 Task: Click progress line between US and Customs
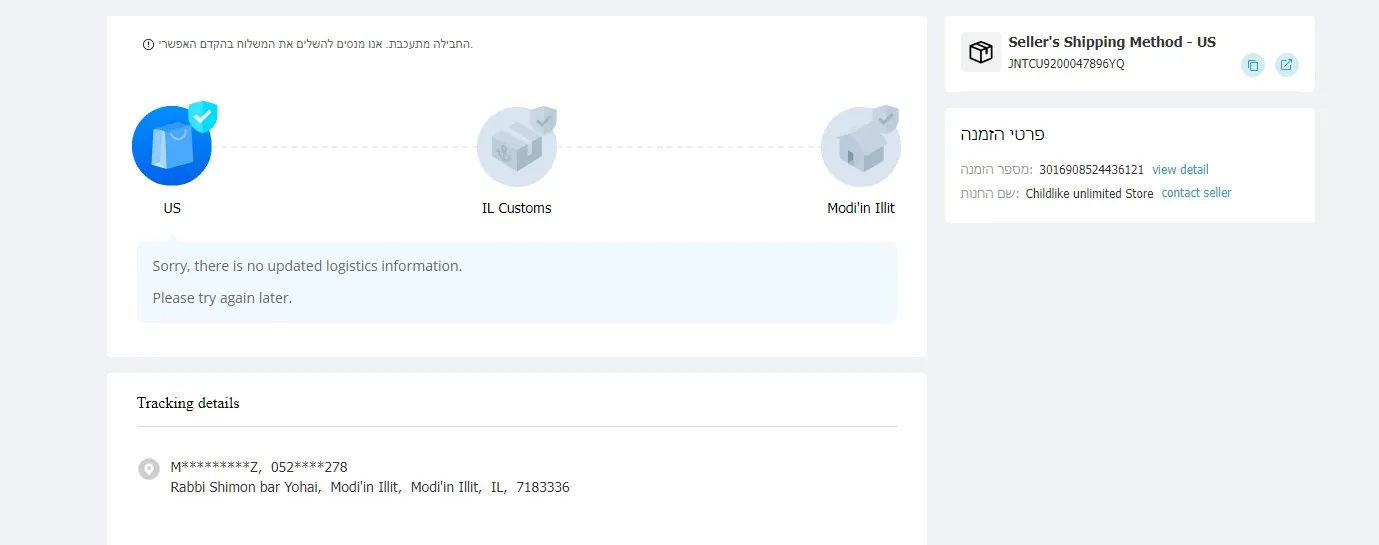point(343,147)
